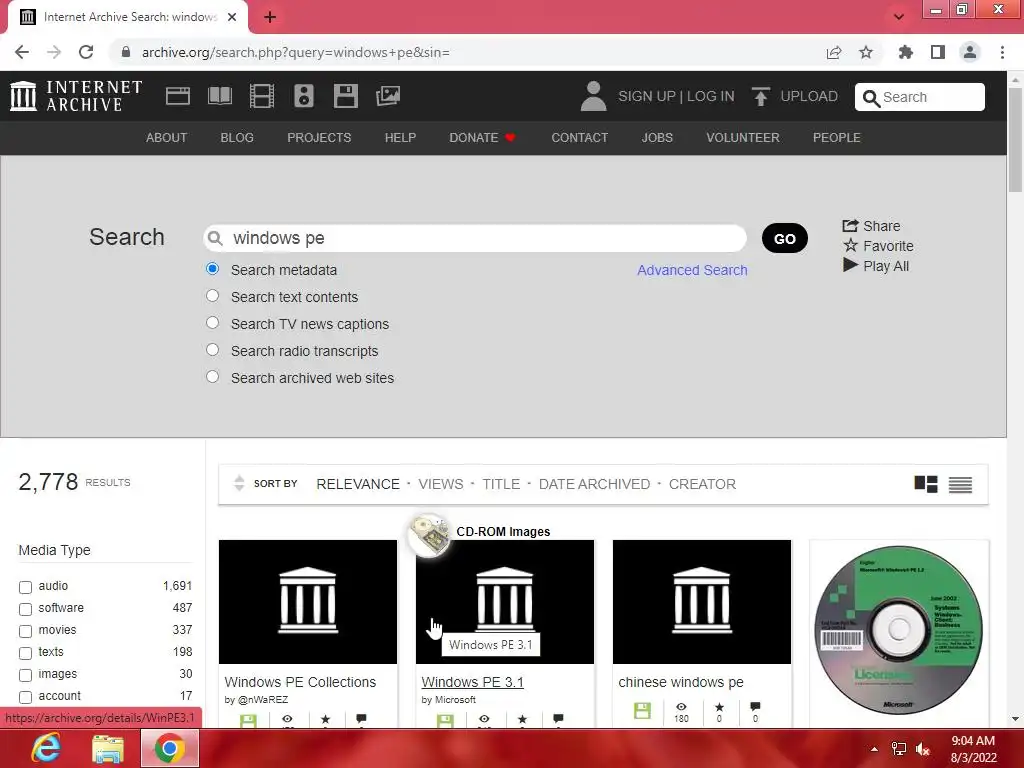Click Play All

coord(876,266)
